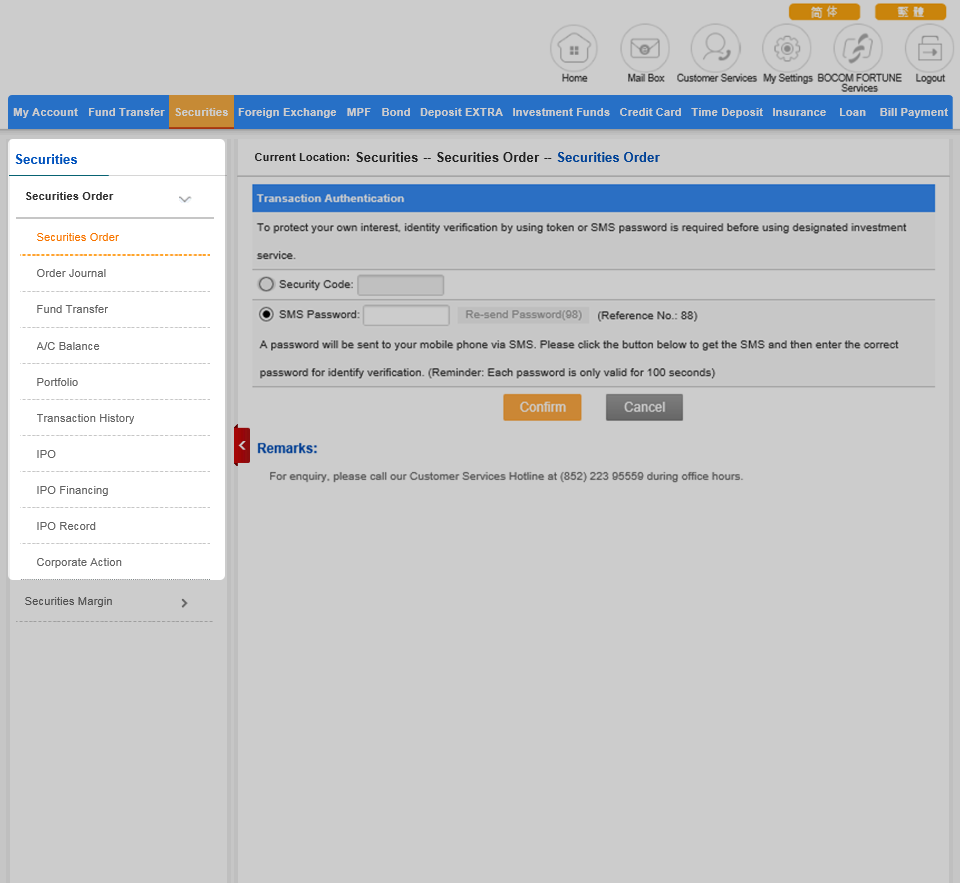Open the Foreign Exchange tab
The image size is (960, 883).
[x=287, y=112]
